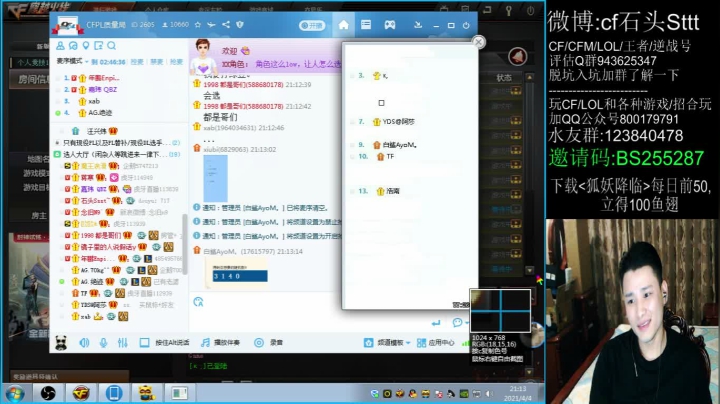Image resolution: width=720 pixels, height=404 pixels.
Task: Share the channel via share icon
Action: coord(226,24)
